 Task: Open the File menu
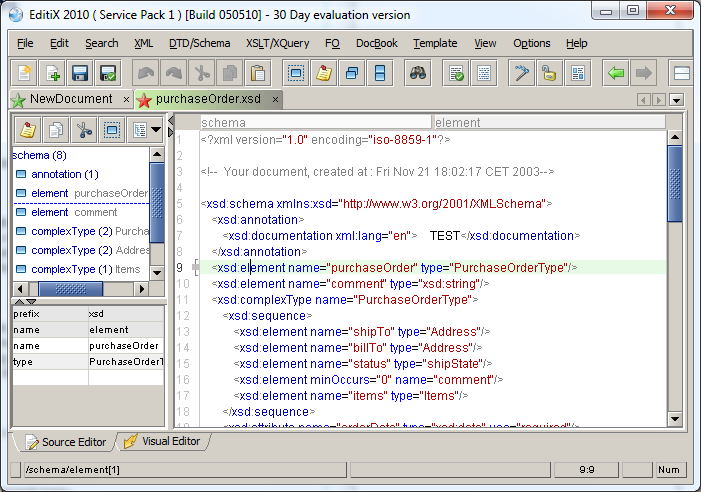coord(25,43)
